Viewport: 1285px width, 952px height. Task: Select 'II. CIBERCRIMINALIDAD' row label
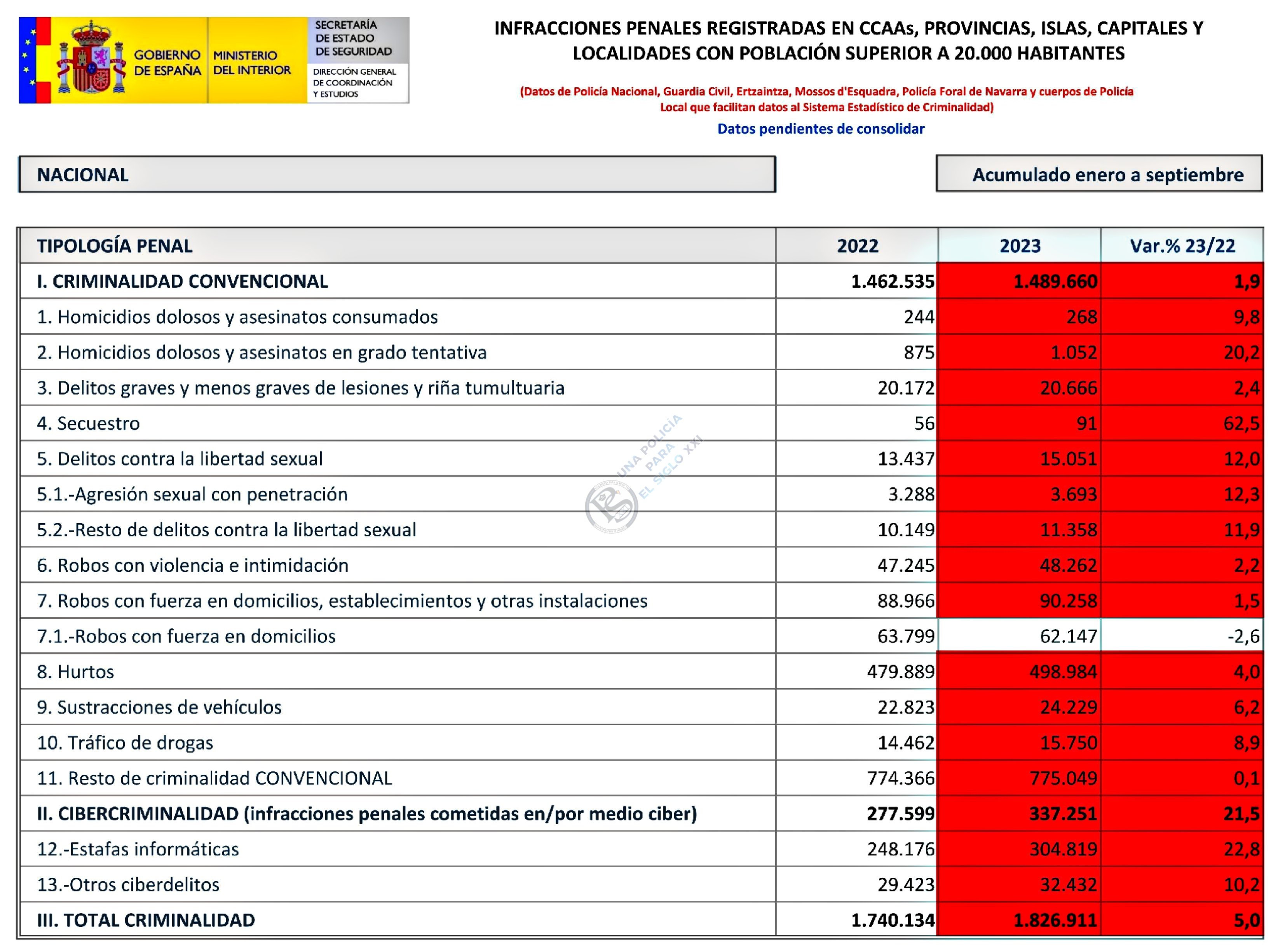coord(367,814)
